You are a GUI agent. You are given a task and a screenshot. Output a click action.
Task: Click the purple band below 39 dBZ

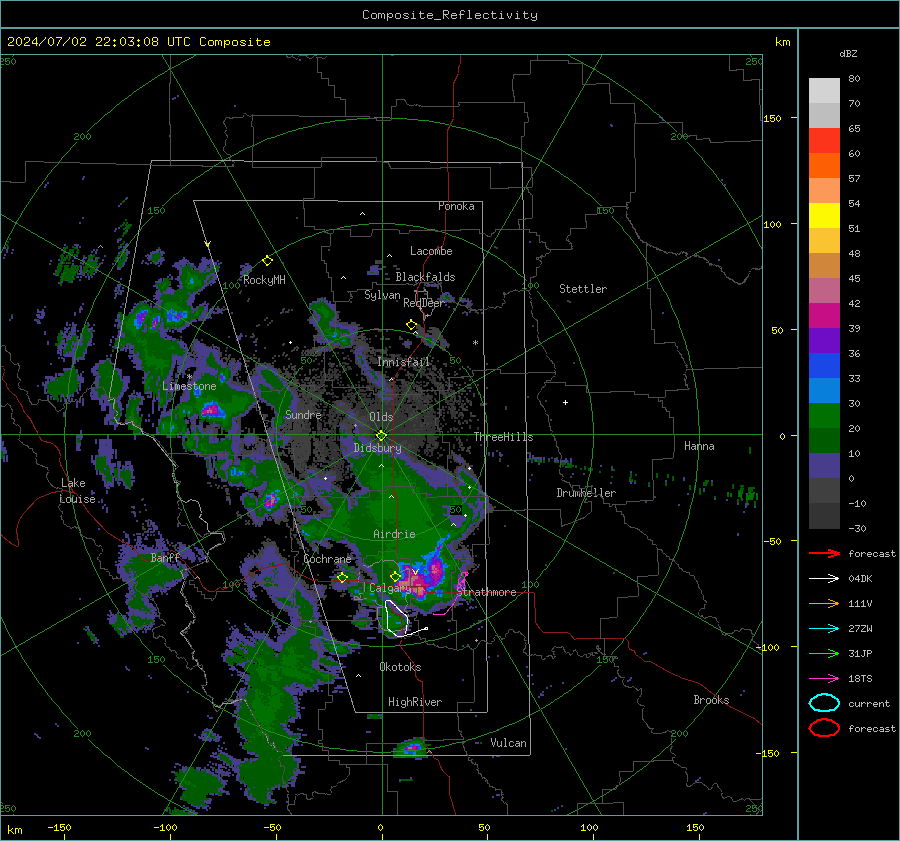[824, 340]
